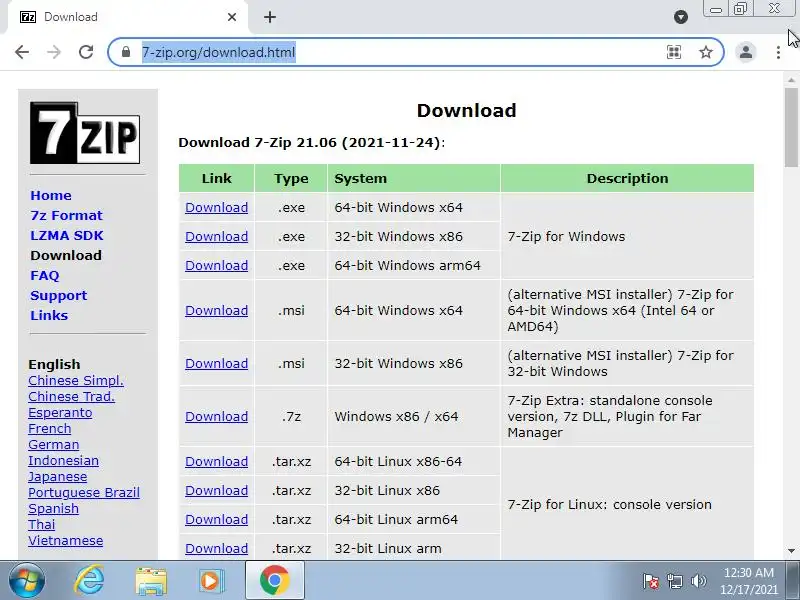
Task: Download the .7z 7-Zip Extra package
Action: [216, 417]
